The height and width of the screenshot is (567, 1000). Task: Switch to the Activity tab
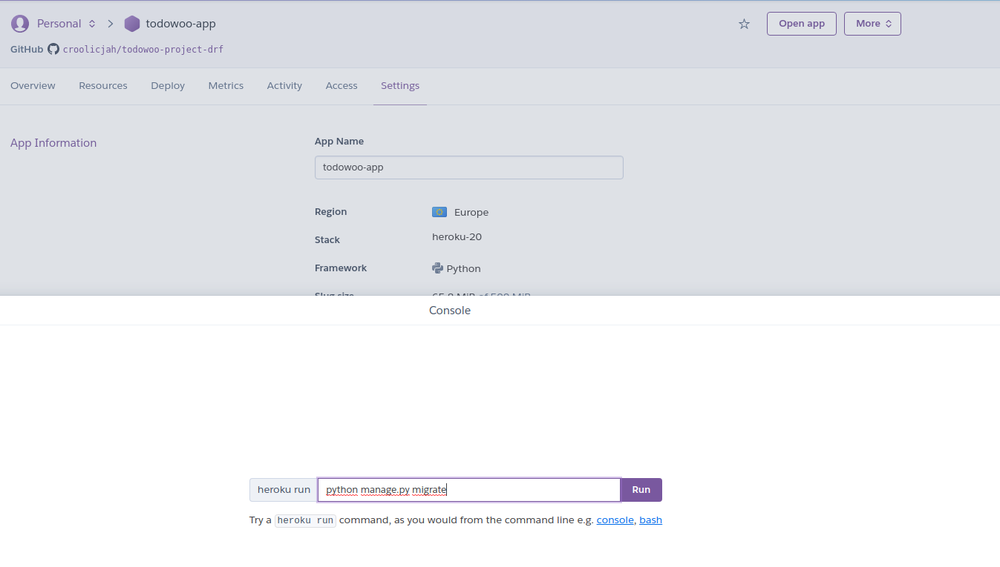pos(284,85)
